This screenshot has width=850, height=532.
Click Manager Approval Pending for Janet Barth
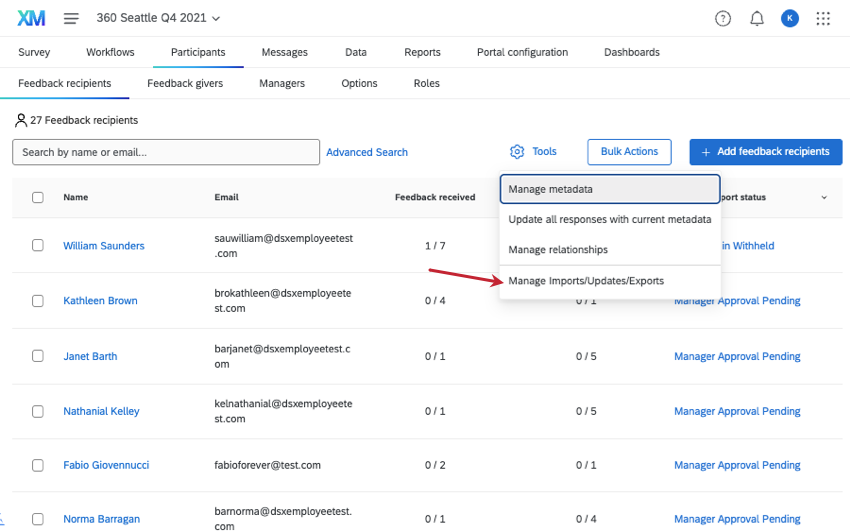tap(737, 356)
